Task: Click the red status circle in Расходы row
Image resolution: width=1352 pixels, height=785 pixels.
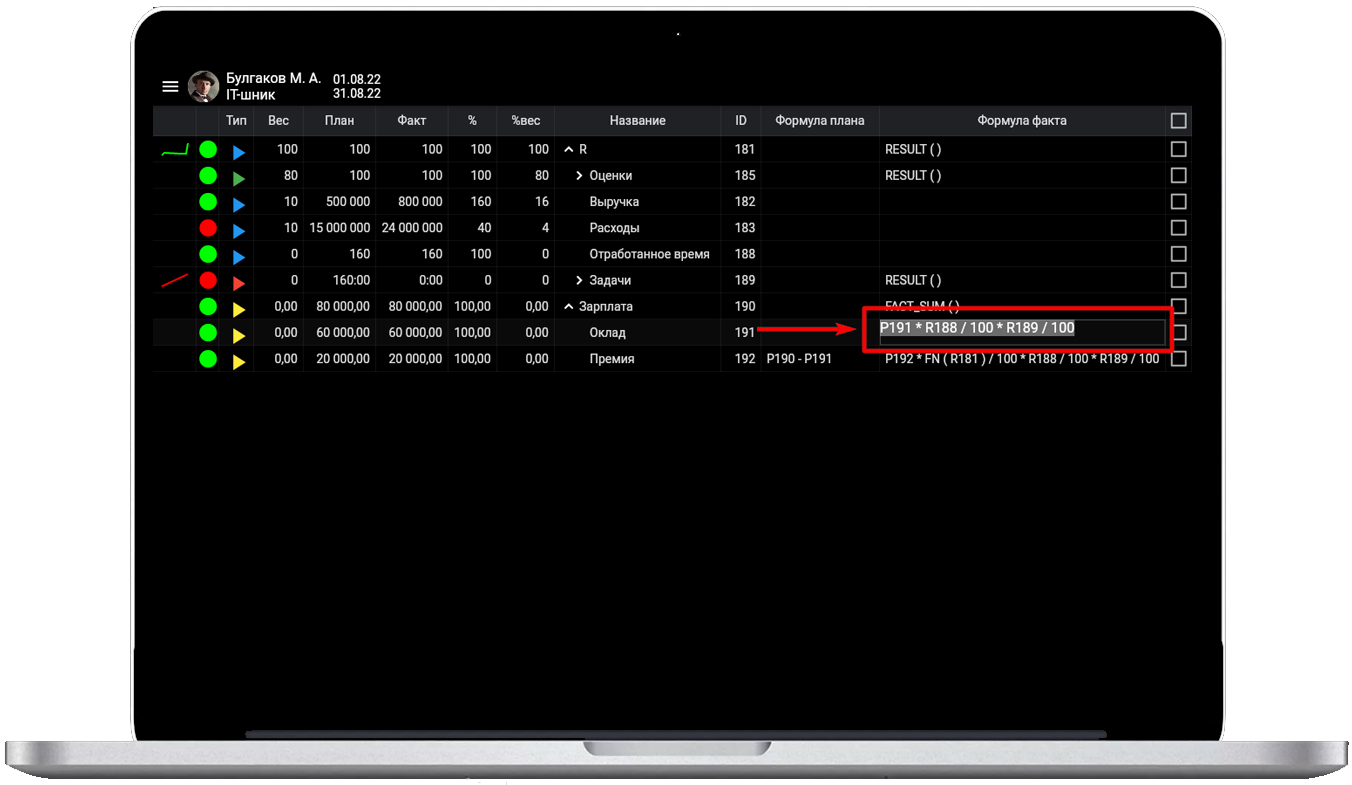Action: tap(208, 228)
